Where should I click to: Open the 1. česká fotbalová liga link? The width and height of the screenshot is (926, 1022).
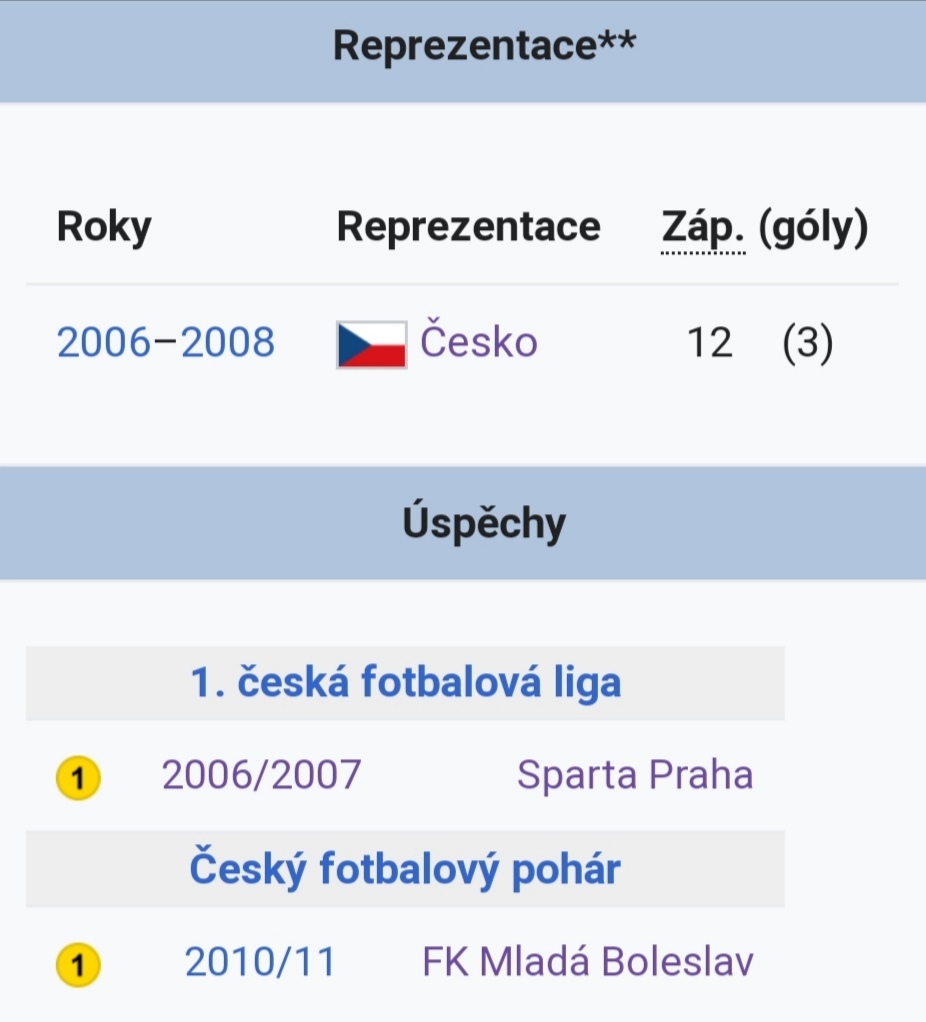[405, 682]
